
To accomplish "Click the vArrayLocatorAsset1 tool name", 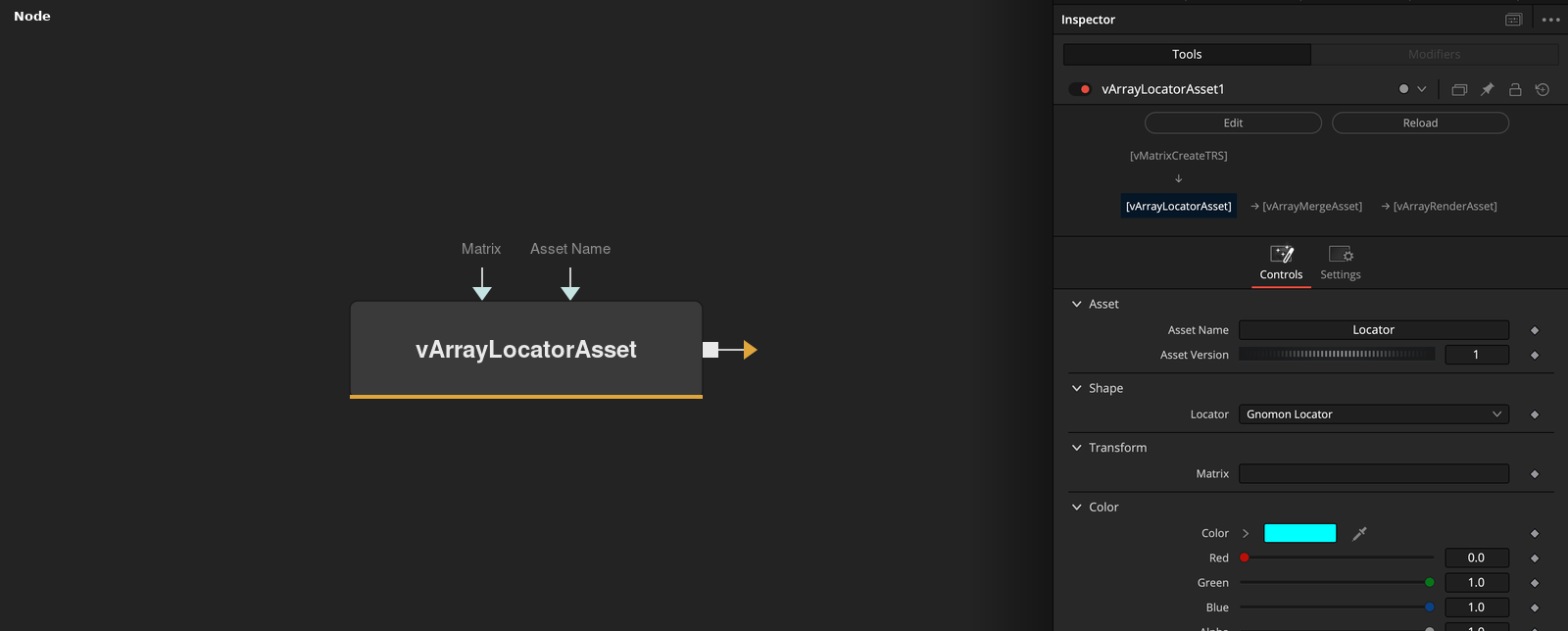I will pyautogui.click(x=1163, y=89).
